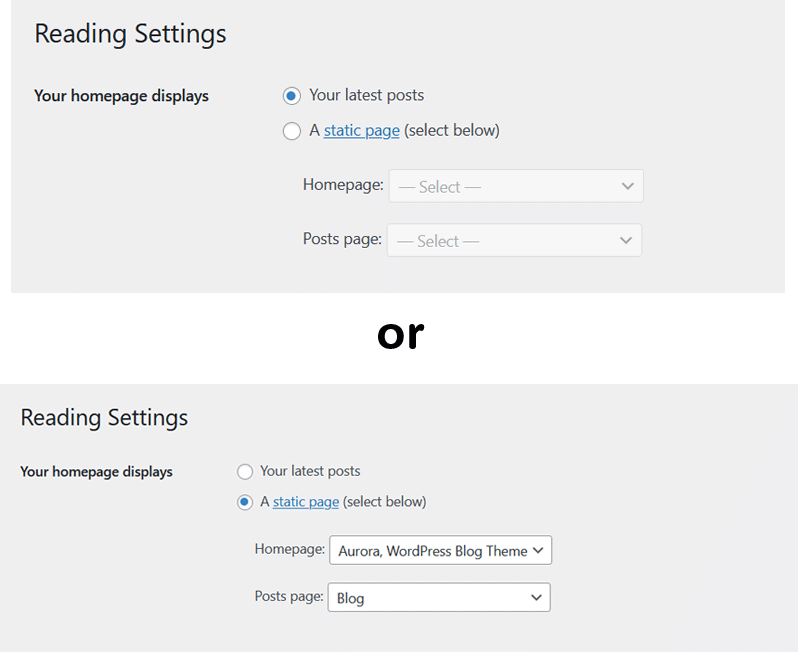798x652 pixels.
Task: Click 'Posts page:' label in top panel
Action: (342, 239)
